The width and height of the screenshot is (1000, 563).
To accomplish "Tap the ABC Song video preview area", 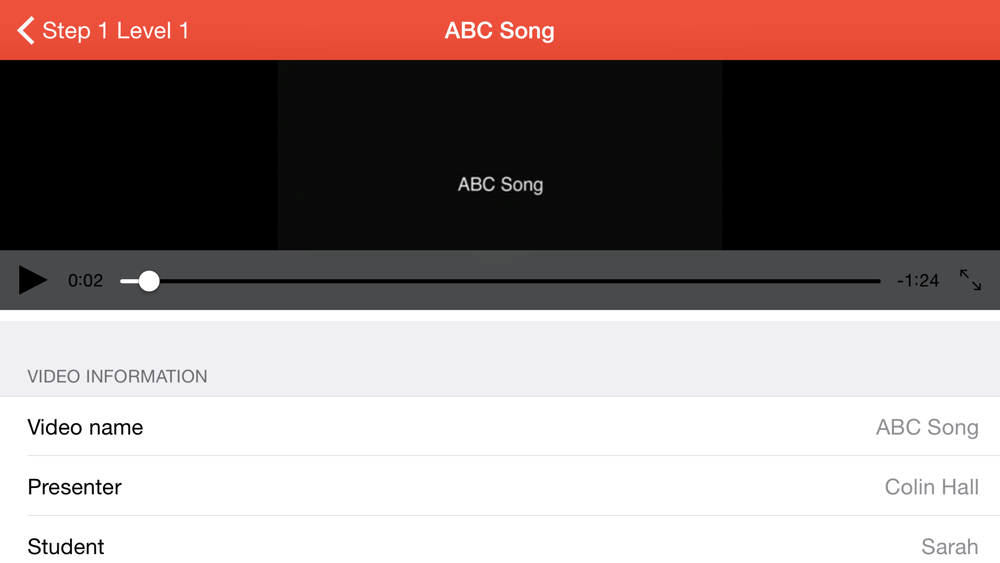I will click(x=500, y=155).
